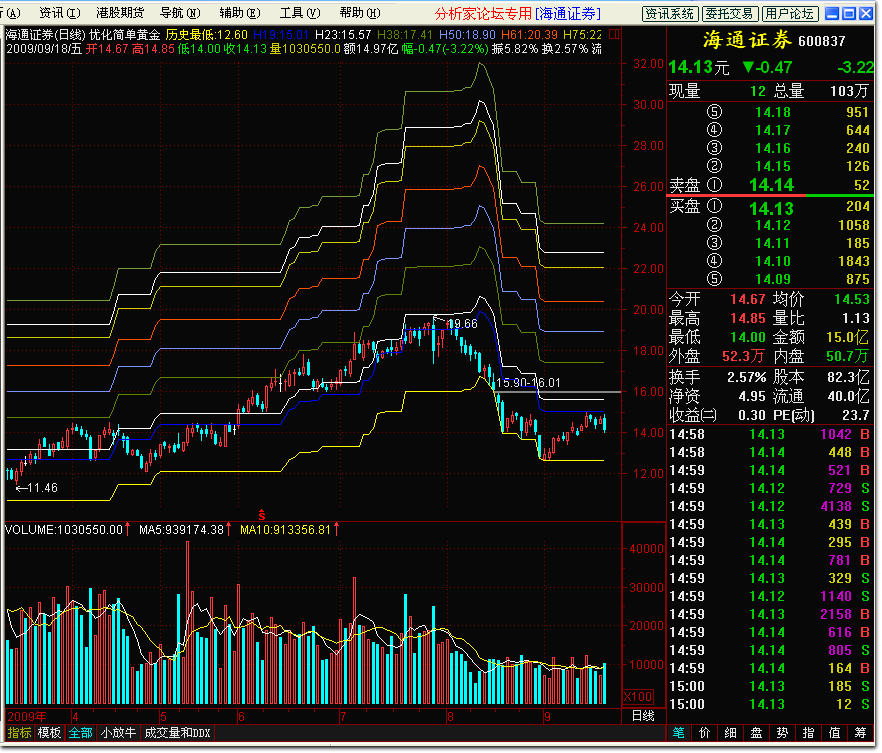Click the 15.30-16.01 gap annotation
This screenshot has width=882, height=753.
(x=529, y=384)
